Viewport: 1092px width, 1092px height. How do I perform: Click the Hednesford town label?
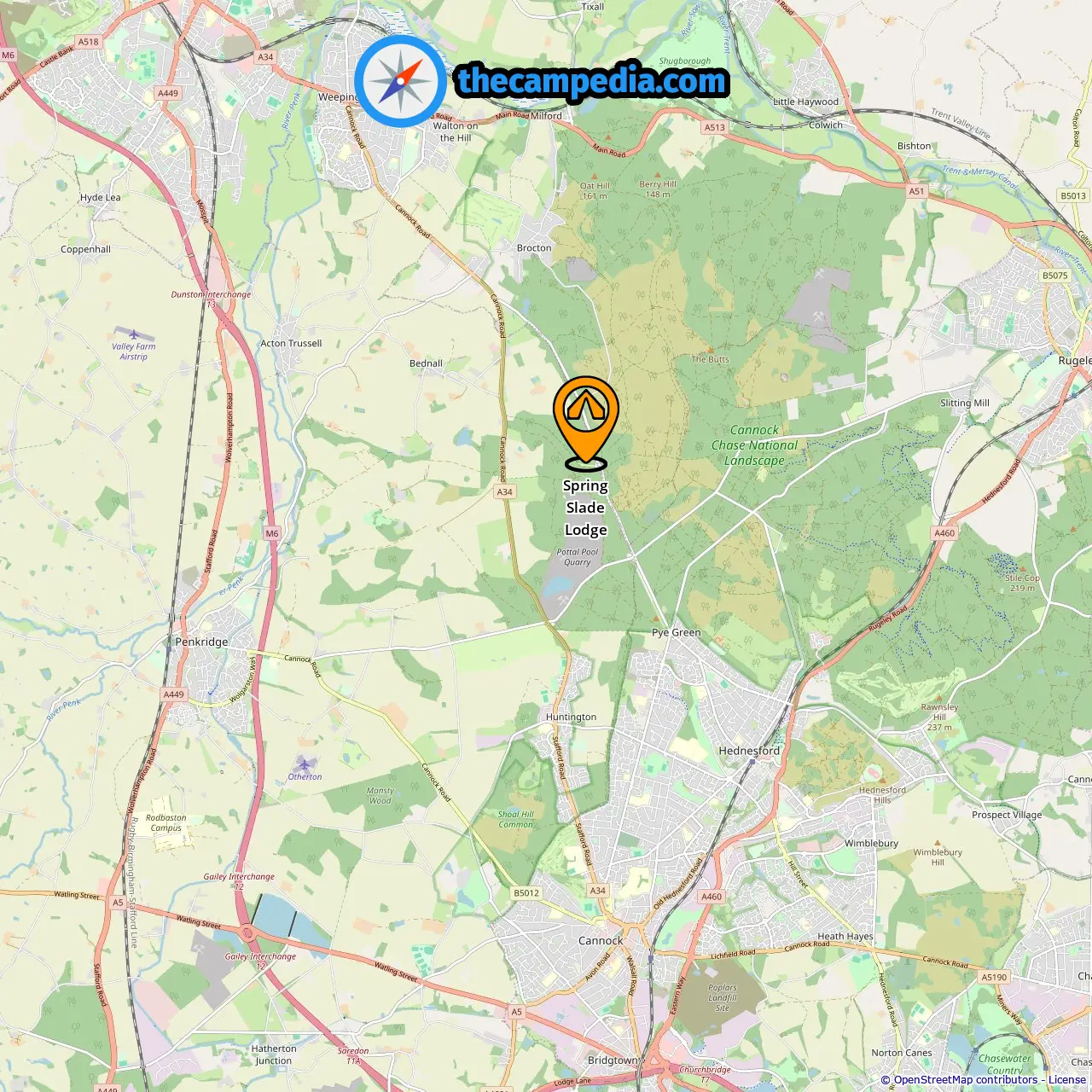click(749, 751)
